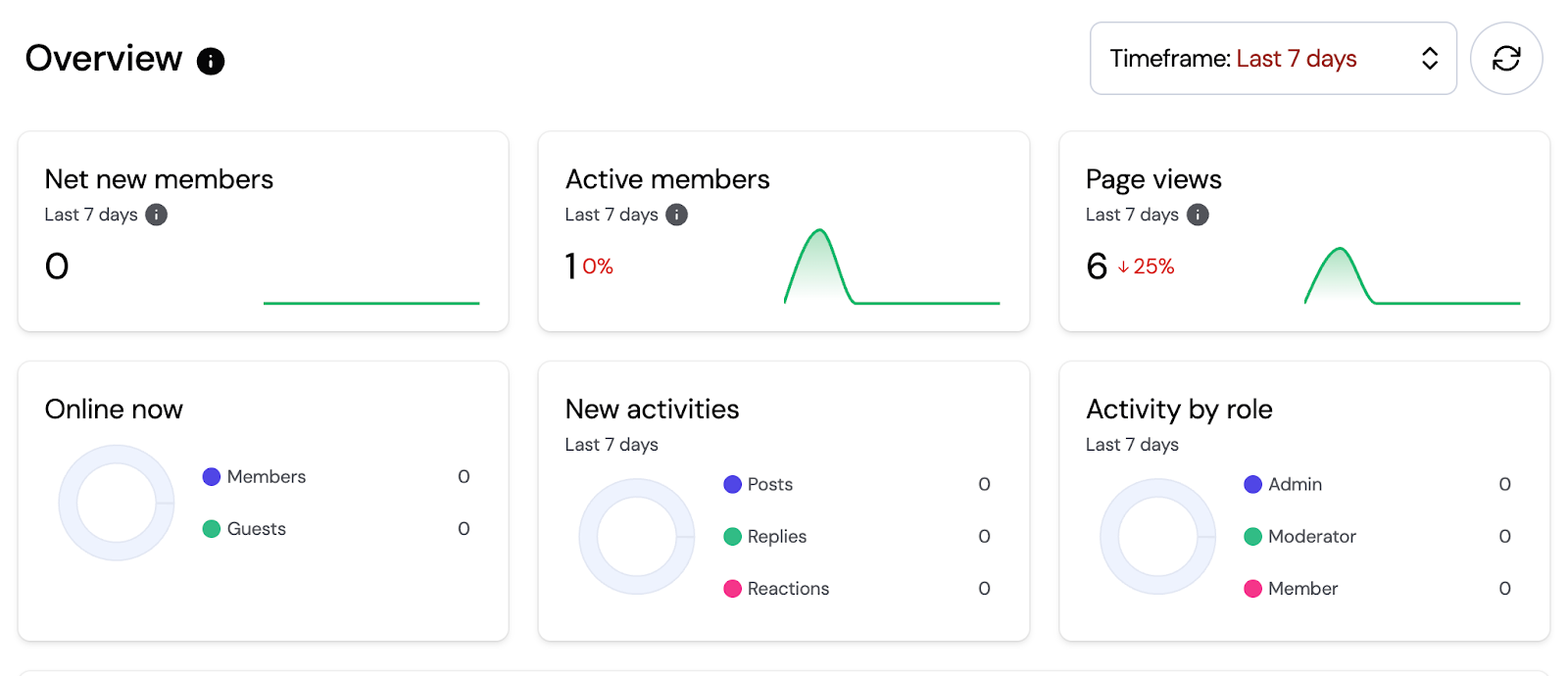Click the up-down chevron in Timeframe selector

(x=1430, y=59)
